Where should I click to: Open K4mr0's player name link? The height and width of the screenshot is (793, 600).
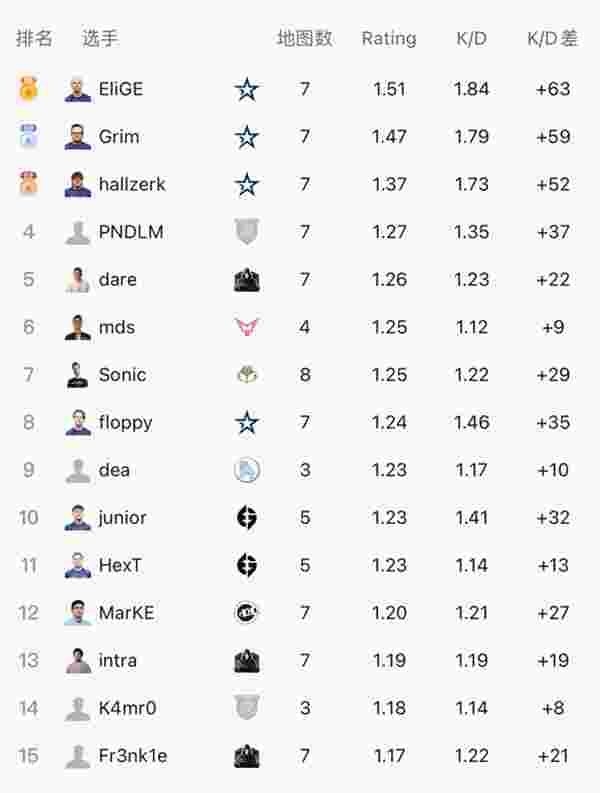click(x=127, y=708)
